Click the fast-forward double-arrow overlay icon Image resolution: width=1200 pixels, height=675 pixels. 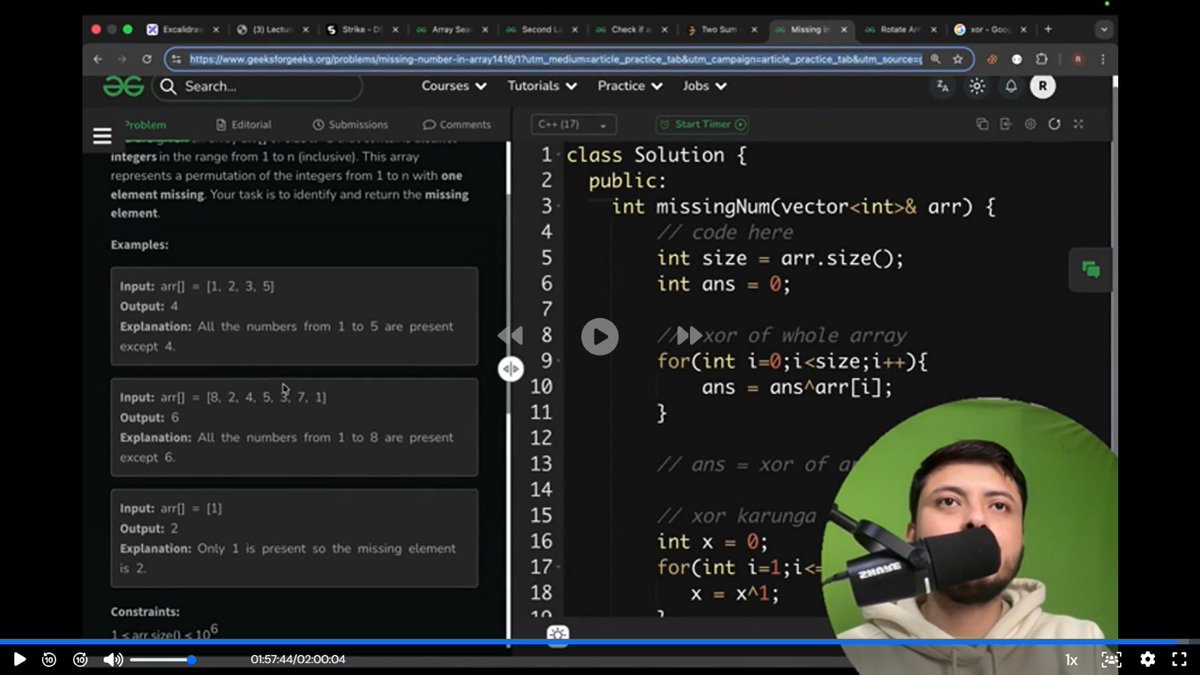[689, 335]
